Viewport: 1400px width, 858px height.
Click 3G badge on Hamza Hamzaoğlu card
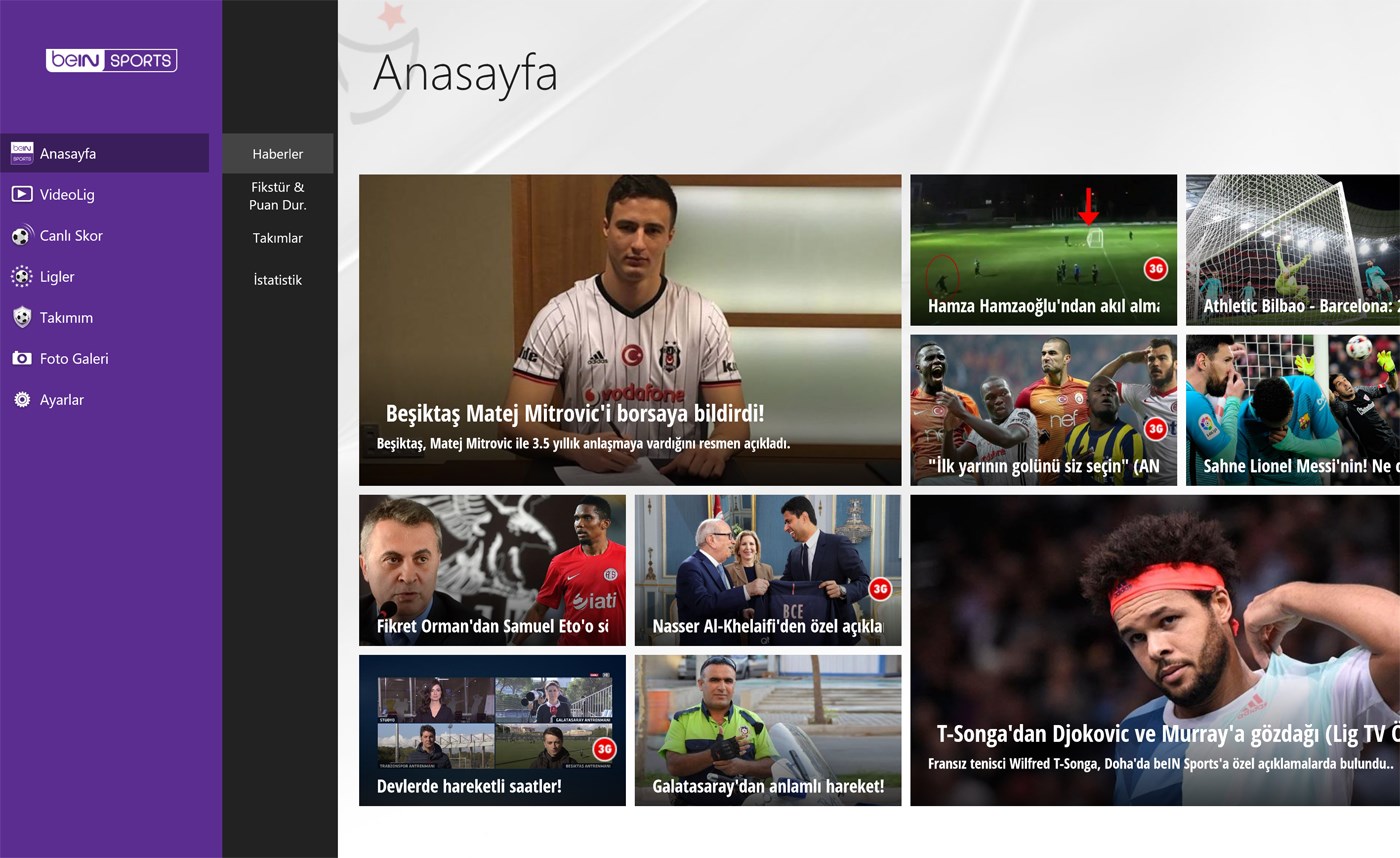[x=1155, y=269]
